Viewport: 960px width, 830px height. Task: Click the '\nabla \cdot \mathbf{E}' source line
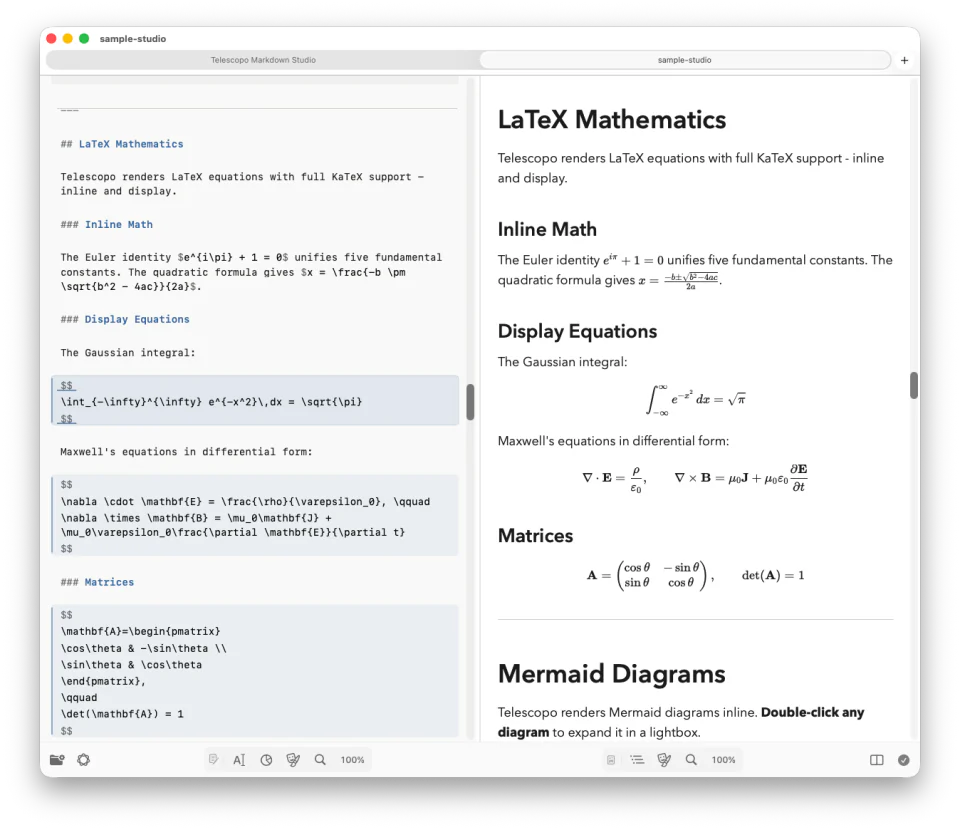(245, 501)
